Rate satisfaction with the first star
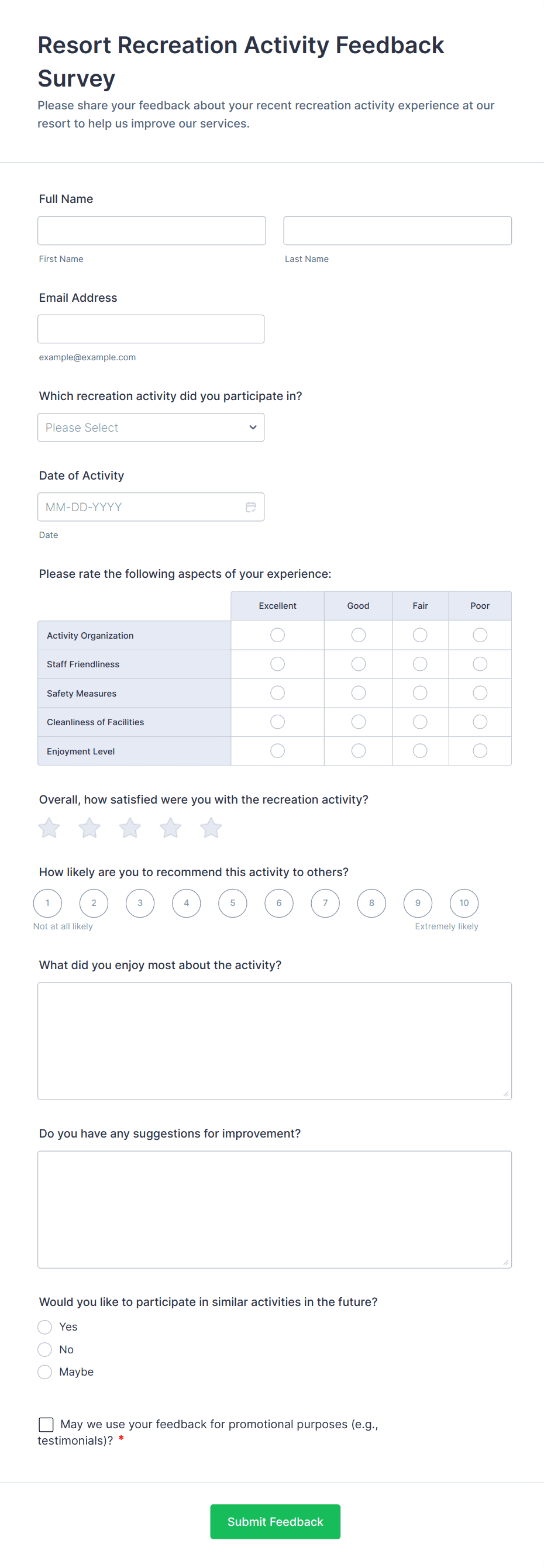 49,828
